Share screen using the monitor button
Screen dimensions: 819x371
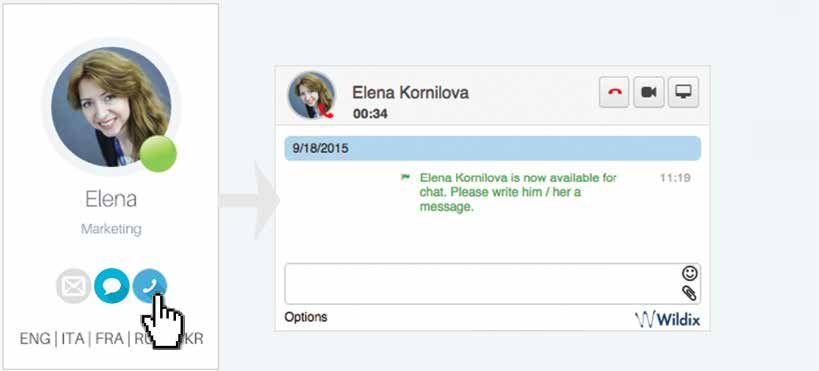click(x=683, y=92)
